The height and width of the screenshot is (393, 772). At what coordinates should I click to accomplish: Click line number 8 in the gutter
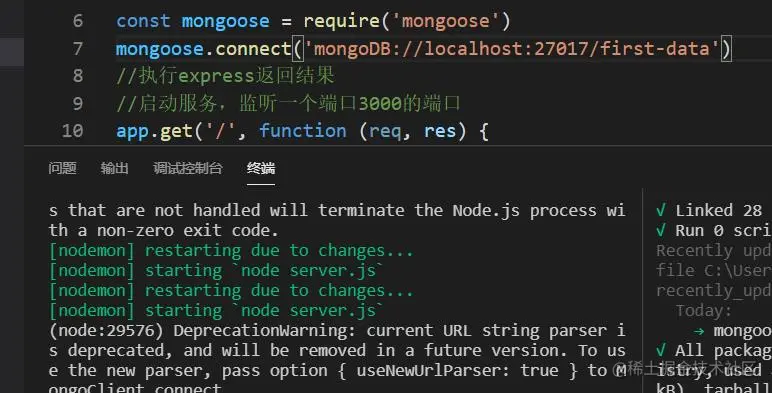click(78, 76)
